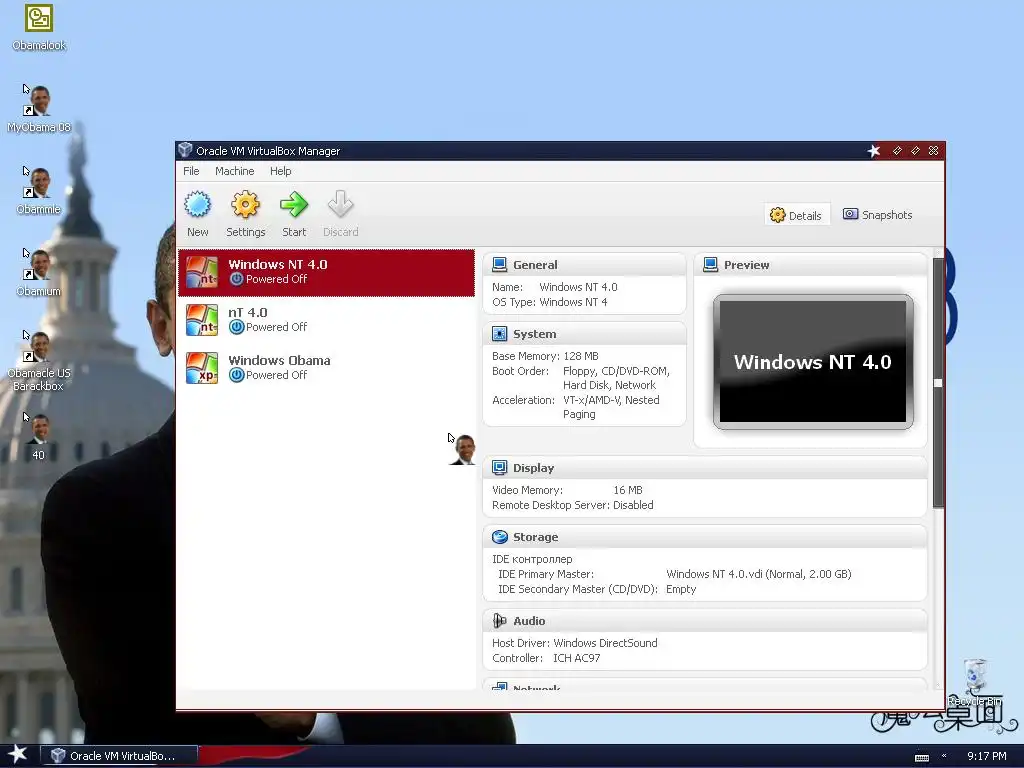Open the Help menu

[x=281, y=171]
